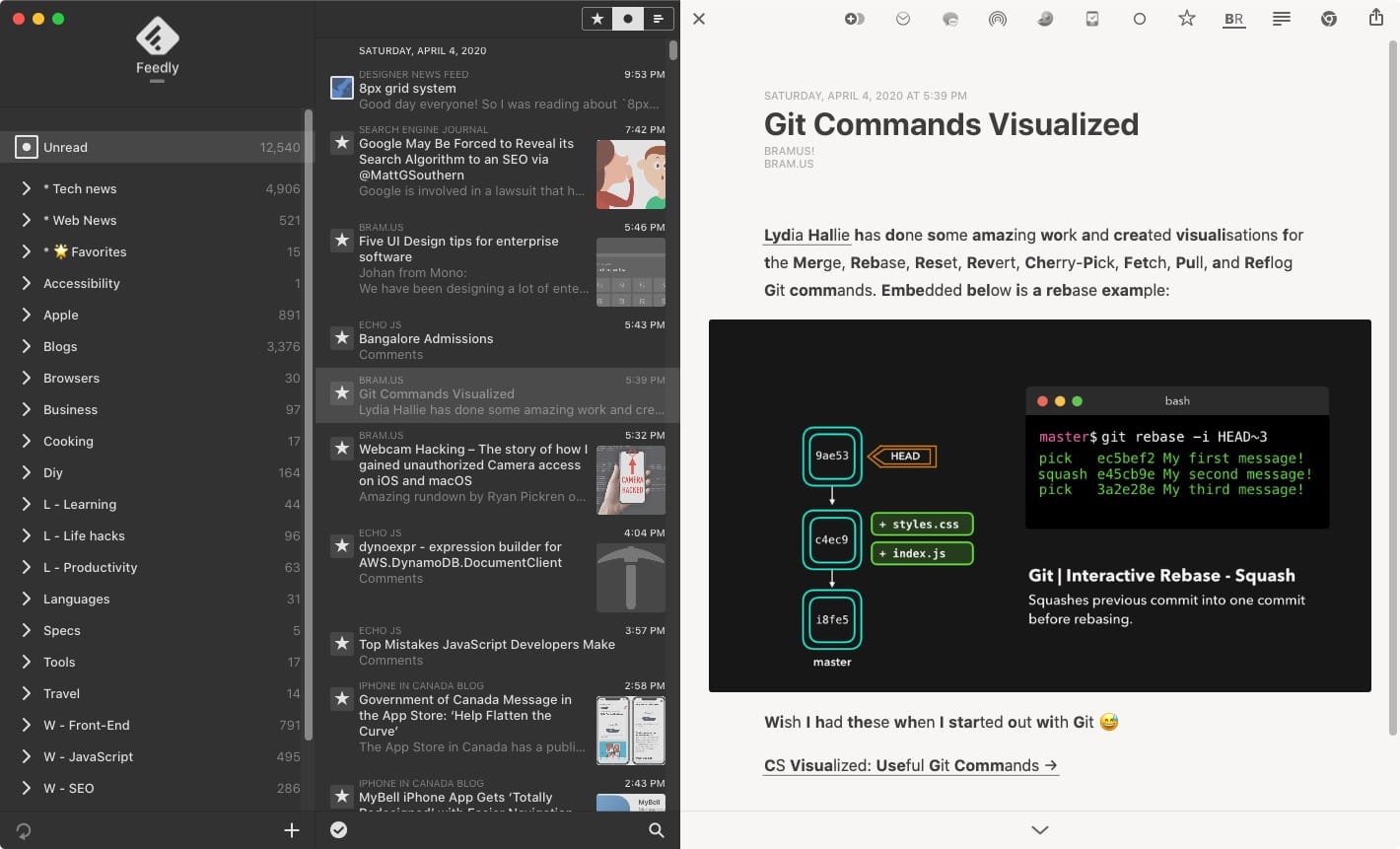Star the Bangalore Admissions article
Image resolution: width=1400 pixels, height=849 pixels.
[x=342, y=338]
